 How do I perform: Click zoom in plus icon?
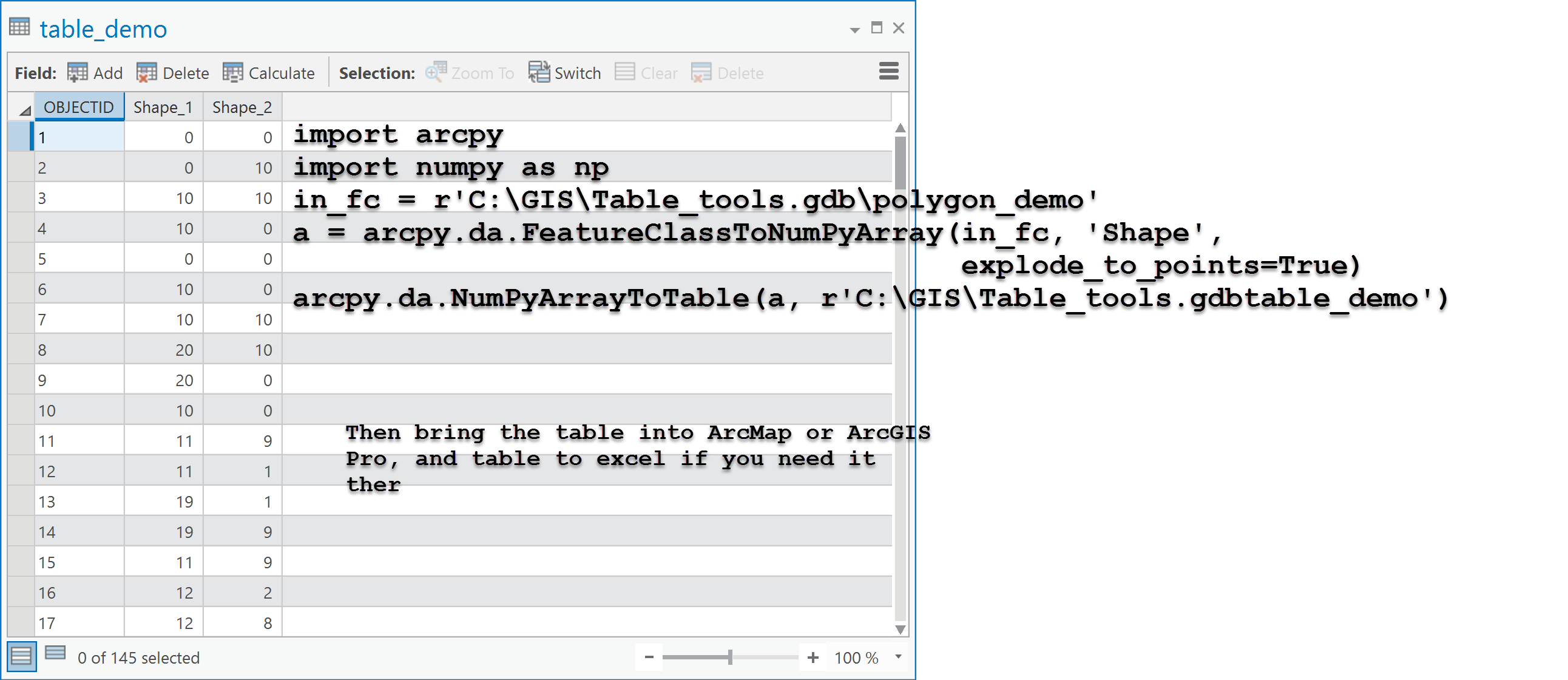click(x=813, y=657)
